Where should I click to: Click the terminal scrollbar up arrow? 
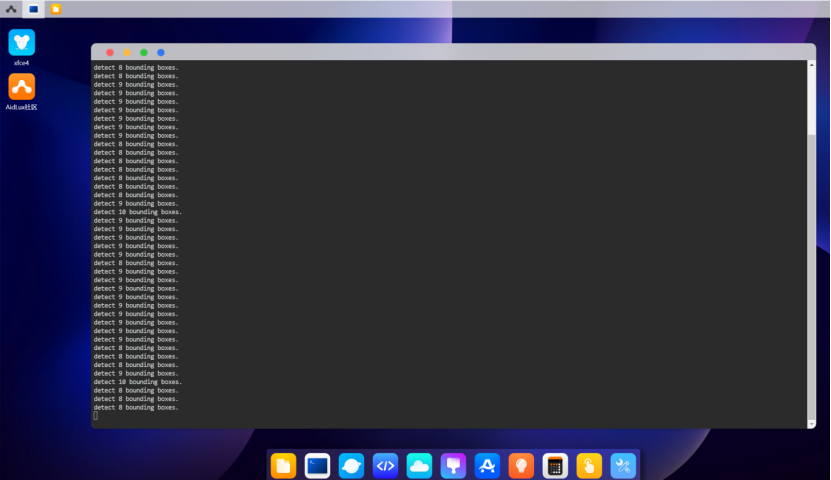coord(811,64)
